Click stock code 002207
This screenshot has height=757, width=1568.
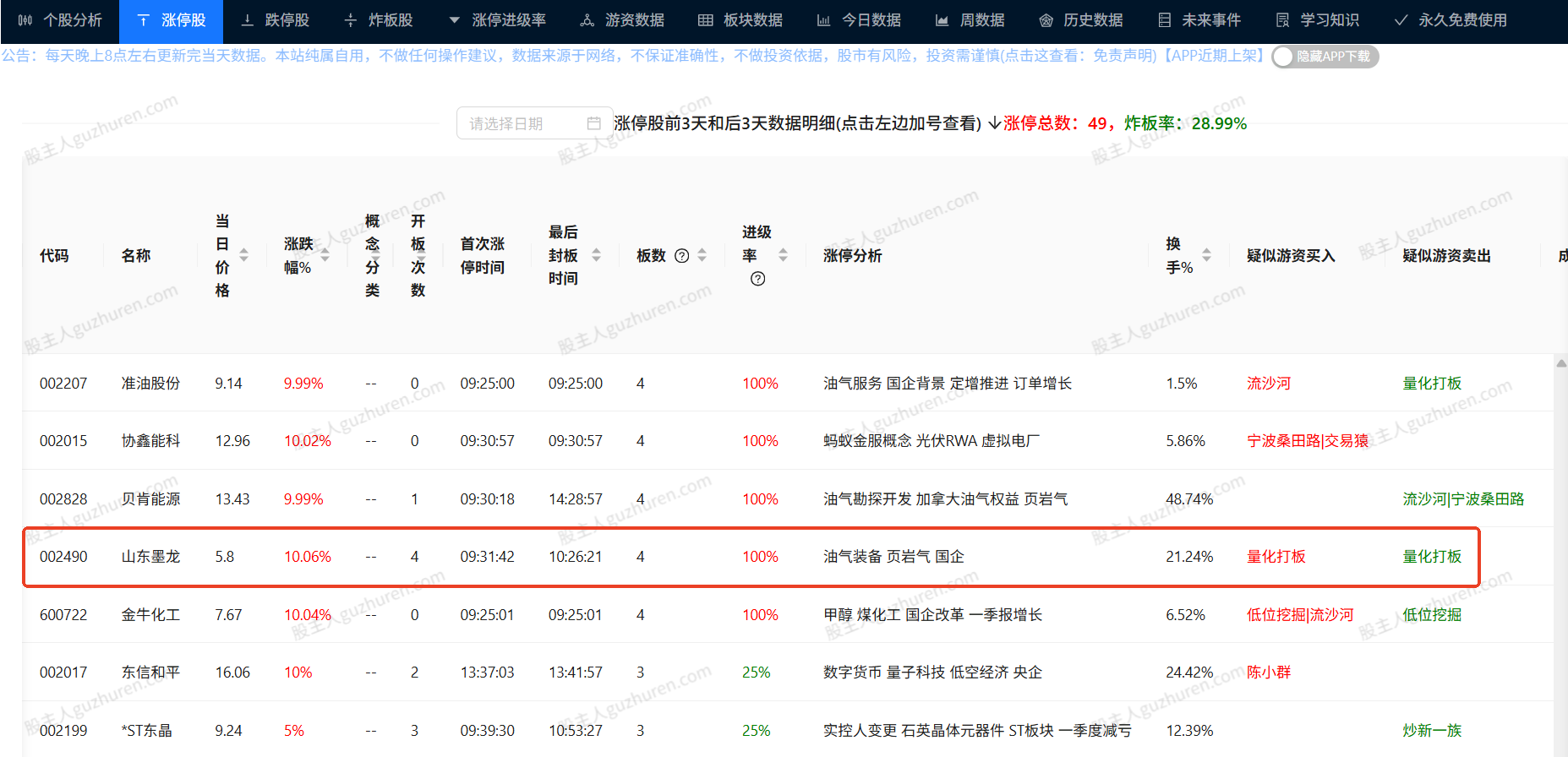click(63, 384)
